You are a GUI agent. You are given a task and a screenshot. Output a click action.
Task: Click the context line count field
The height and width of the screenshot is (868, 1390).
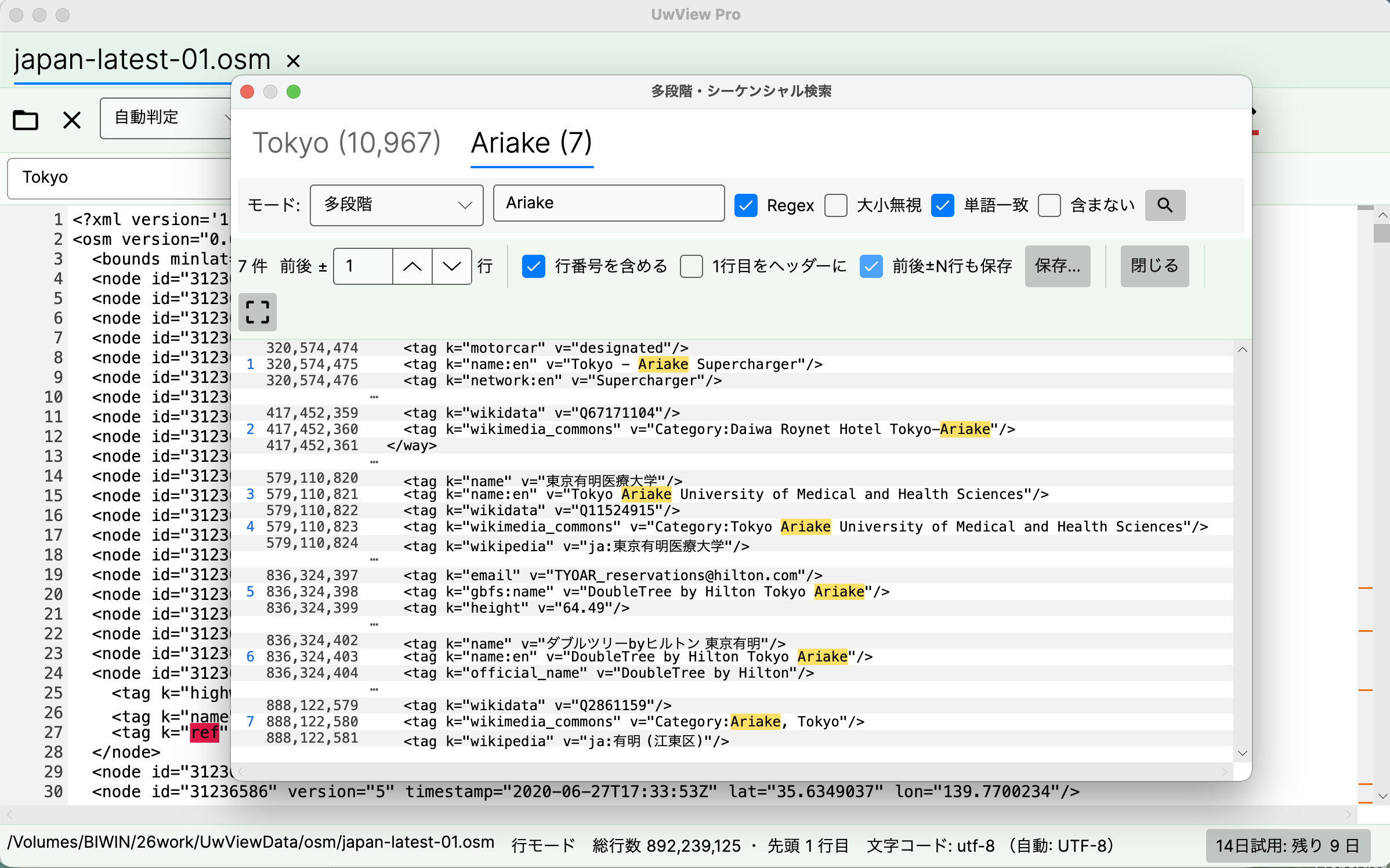[x=364, y=266]
